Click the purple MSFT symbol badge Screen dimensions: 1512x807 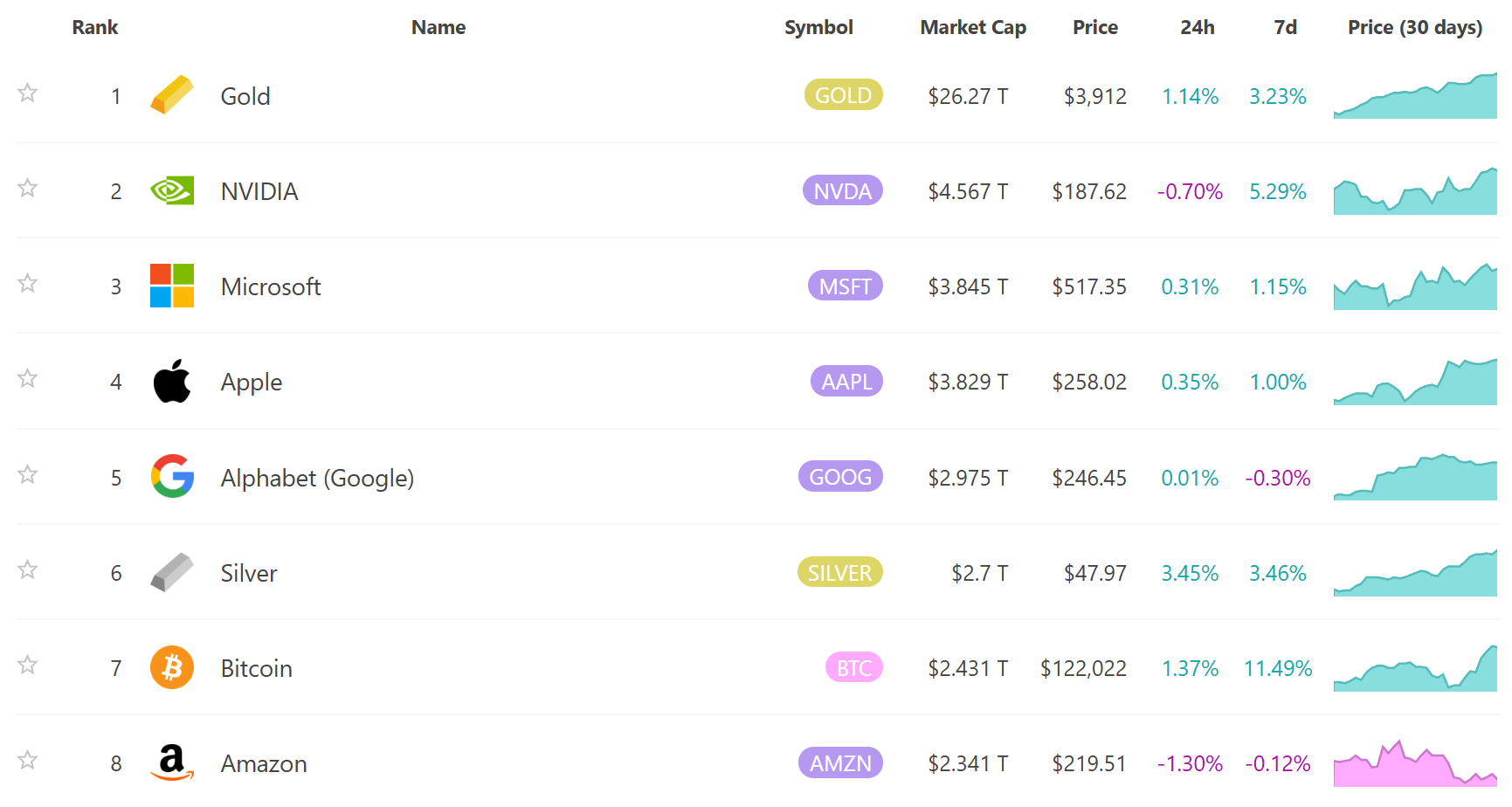(845, 286)
